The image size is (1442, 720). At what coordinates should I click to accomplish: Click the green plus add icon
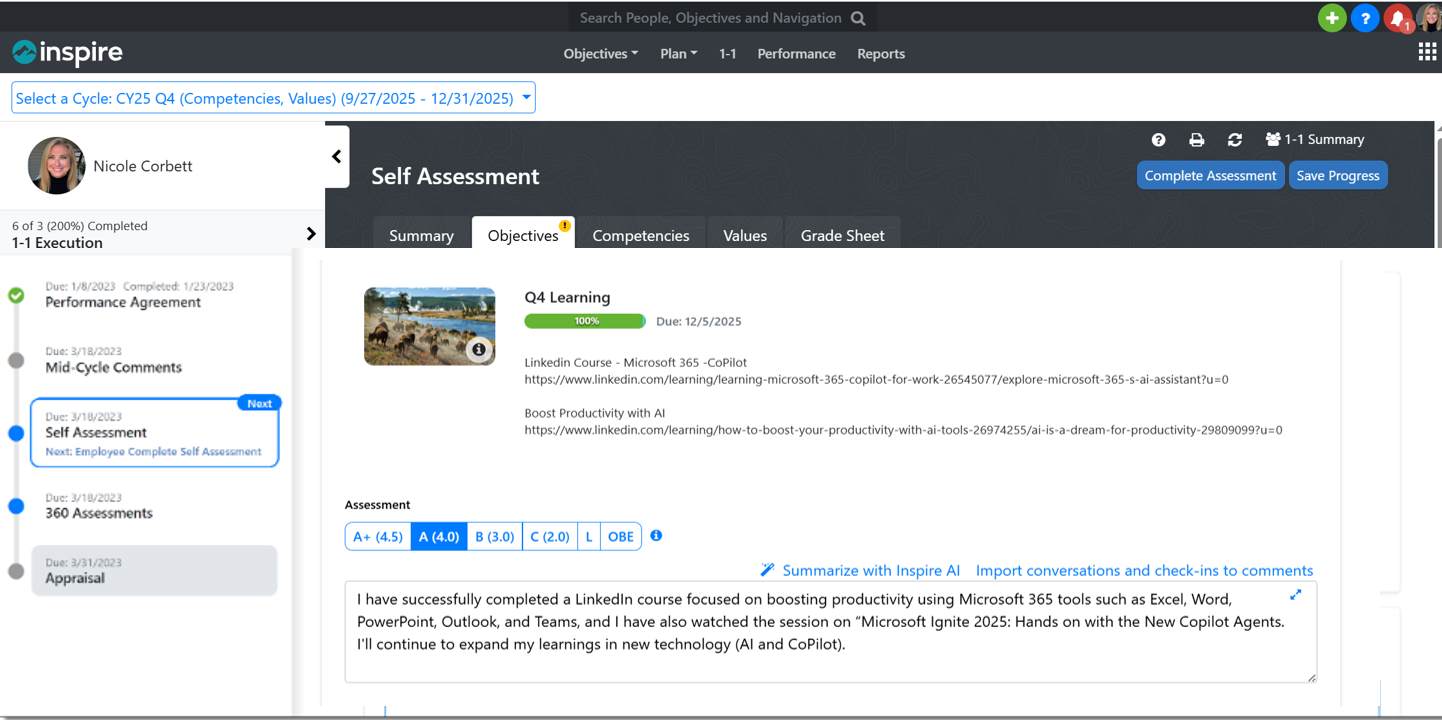click(1331, 18)
